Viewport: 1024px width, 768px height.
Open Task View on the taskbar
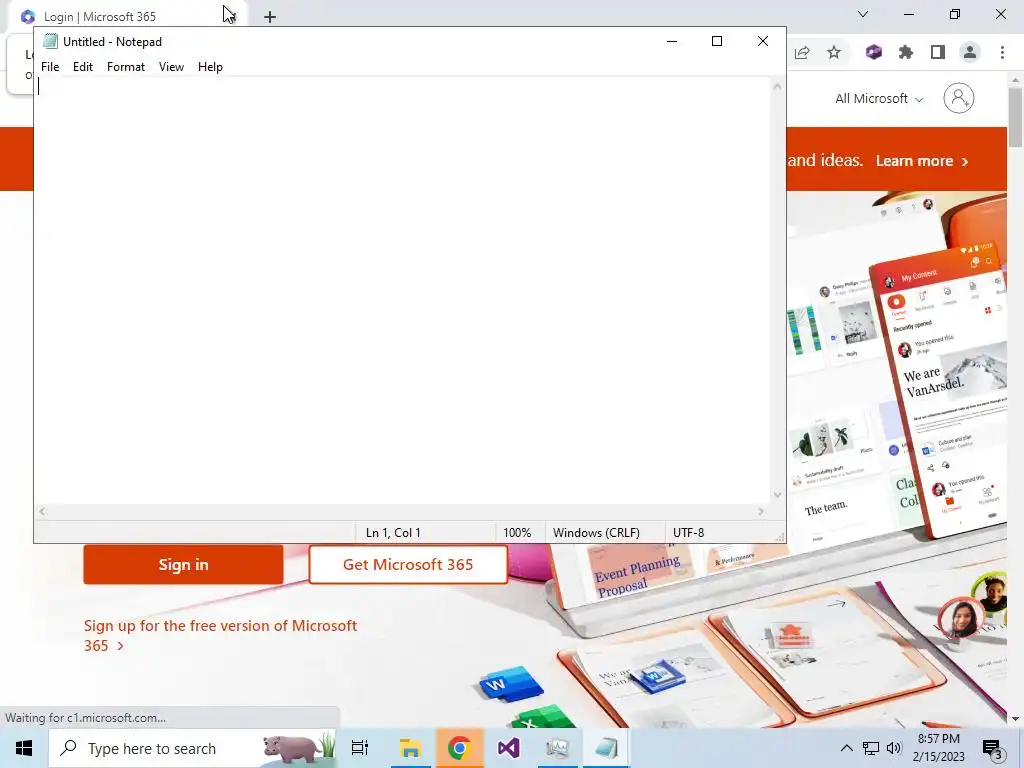coord(360,748)
